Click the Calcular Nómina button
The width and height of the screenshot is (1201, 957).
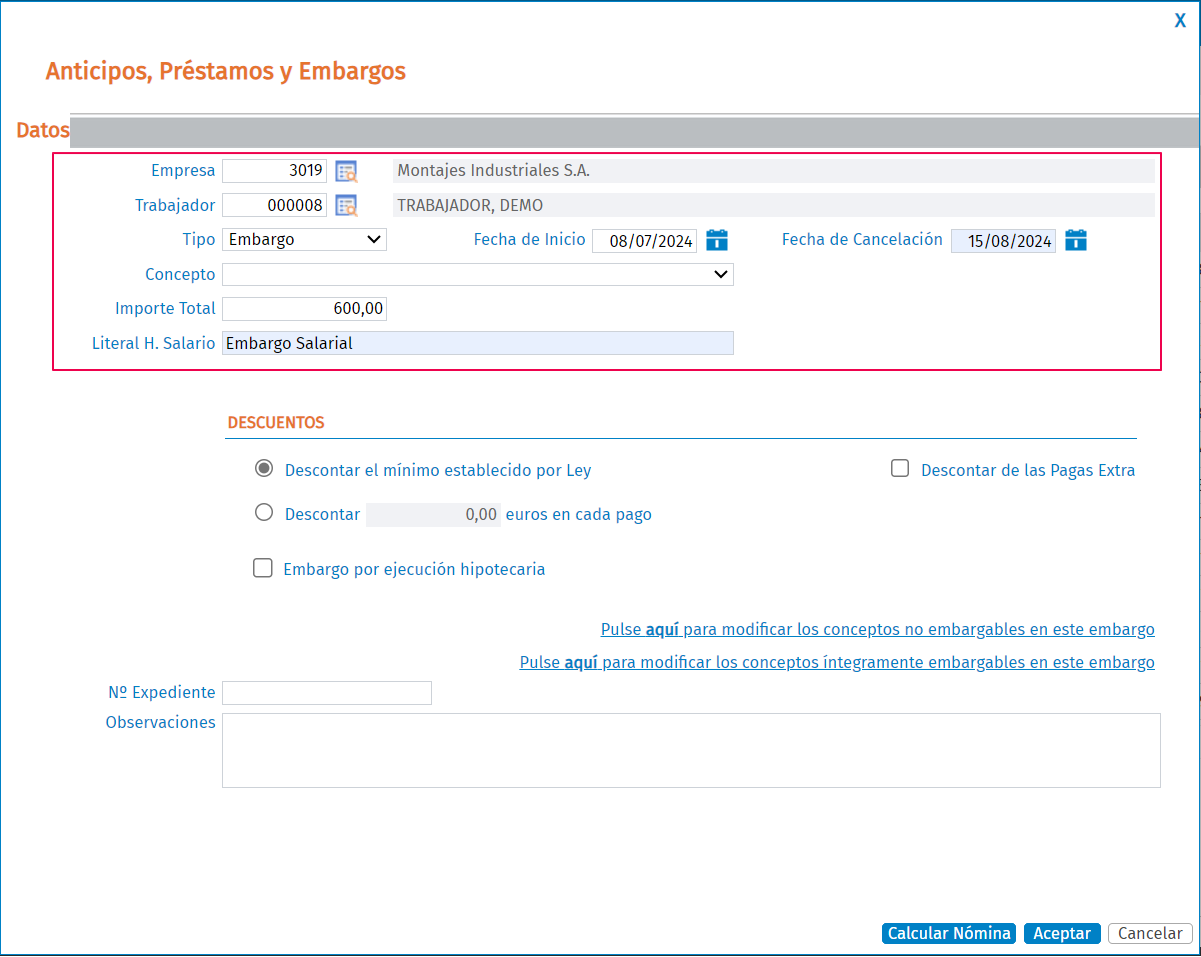coord(949,933)
